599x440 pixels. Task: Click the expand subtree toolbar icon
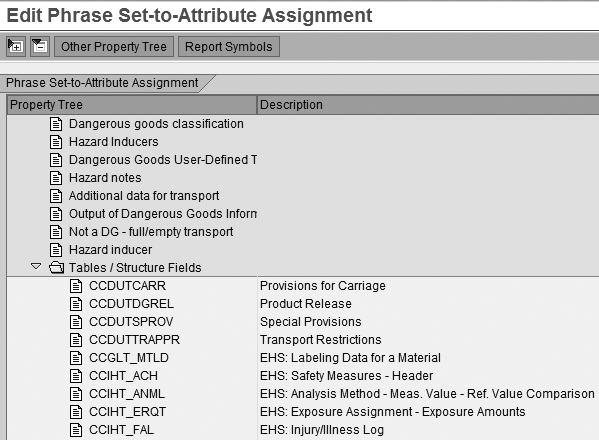click(16, 47)
